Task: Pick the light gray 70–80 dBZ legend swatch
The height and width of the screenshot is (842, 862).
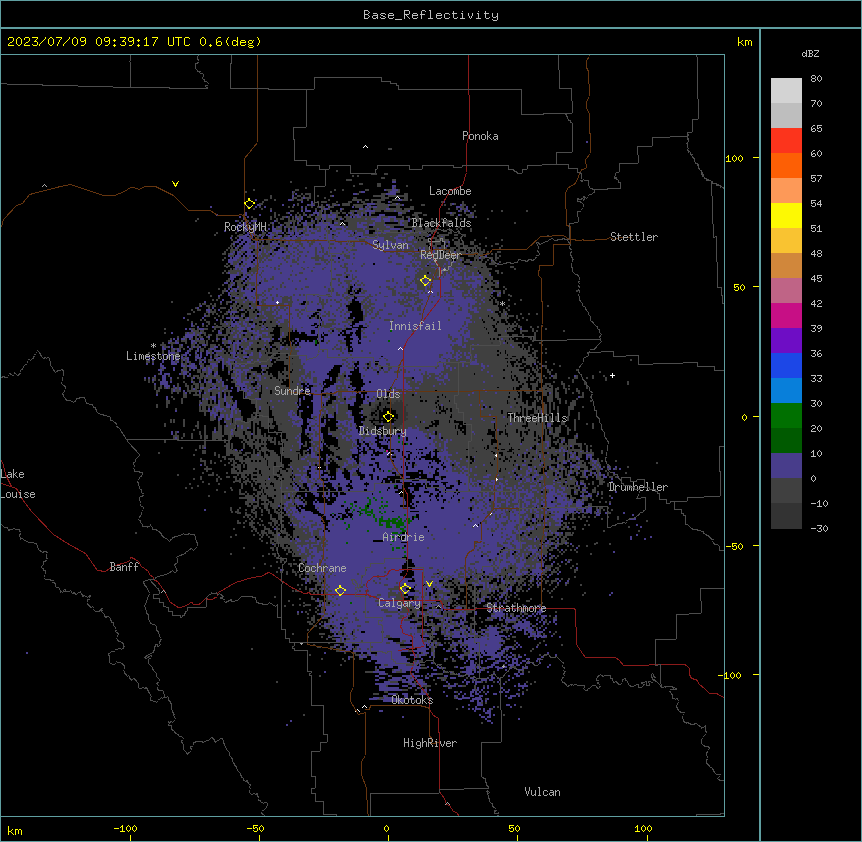Action: tap(786, 91)
